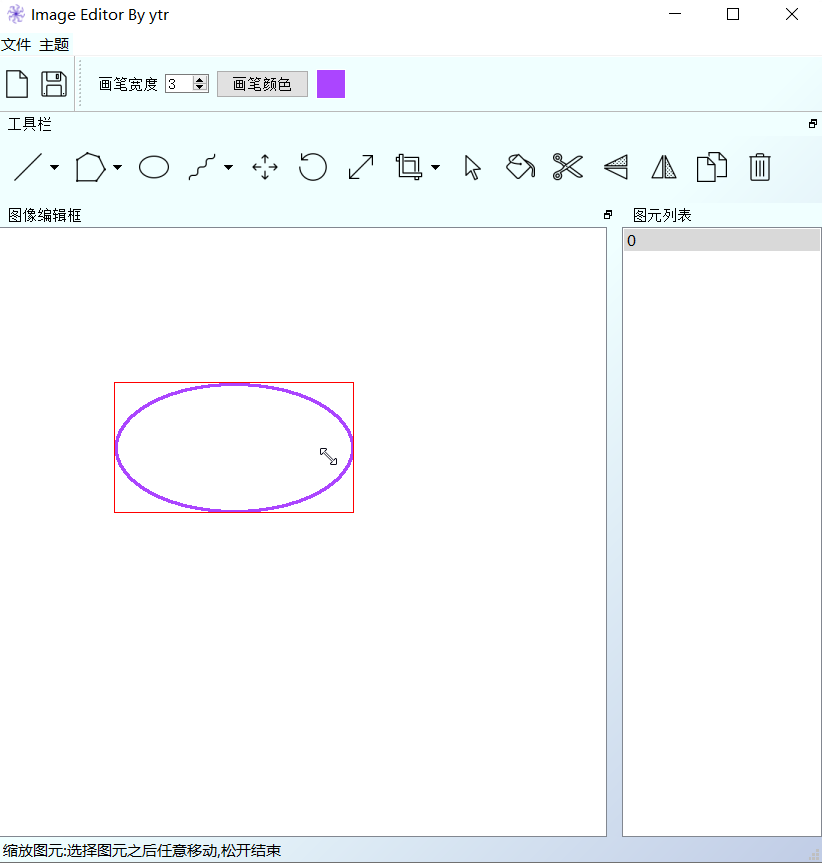Open the 文件 menu
822x863 pixels.
(x=16, y=45)
